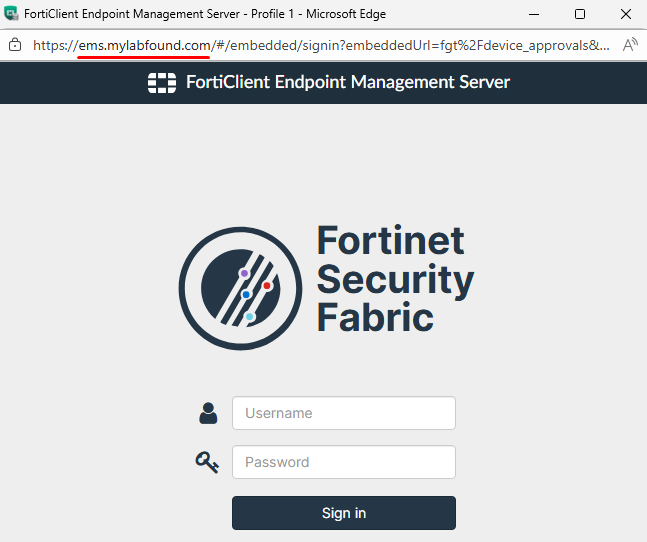Click the Sign in button

pos(344,513)
